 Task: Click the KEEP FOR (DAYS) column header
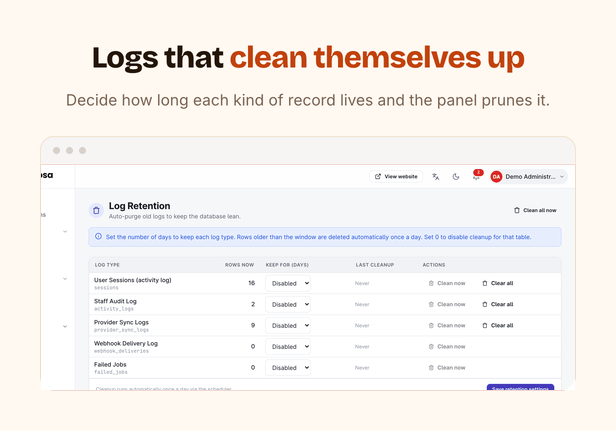(x=287, y=265)
